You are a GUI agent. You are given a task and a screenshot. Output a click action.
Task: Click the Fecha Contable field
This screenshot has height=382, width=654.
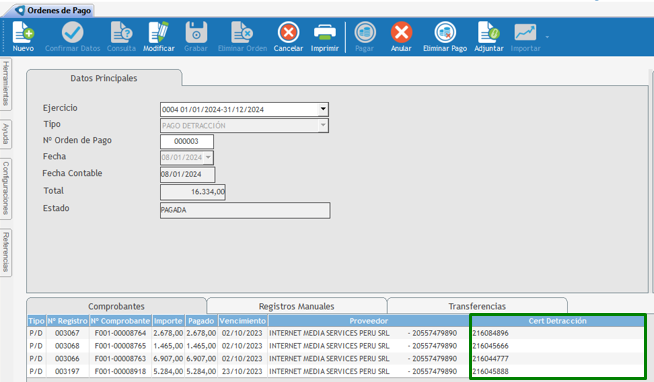pos(188,174)
